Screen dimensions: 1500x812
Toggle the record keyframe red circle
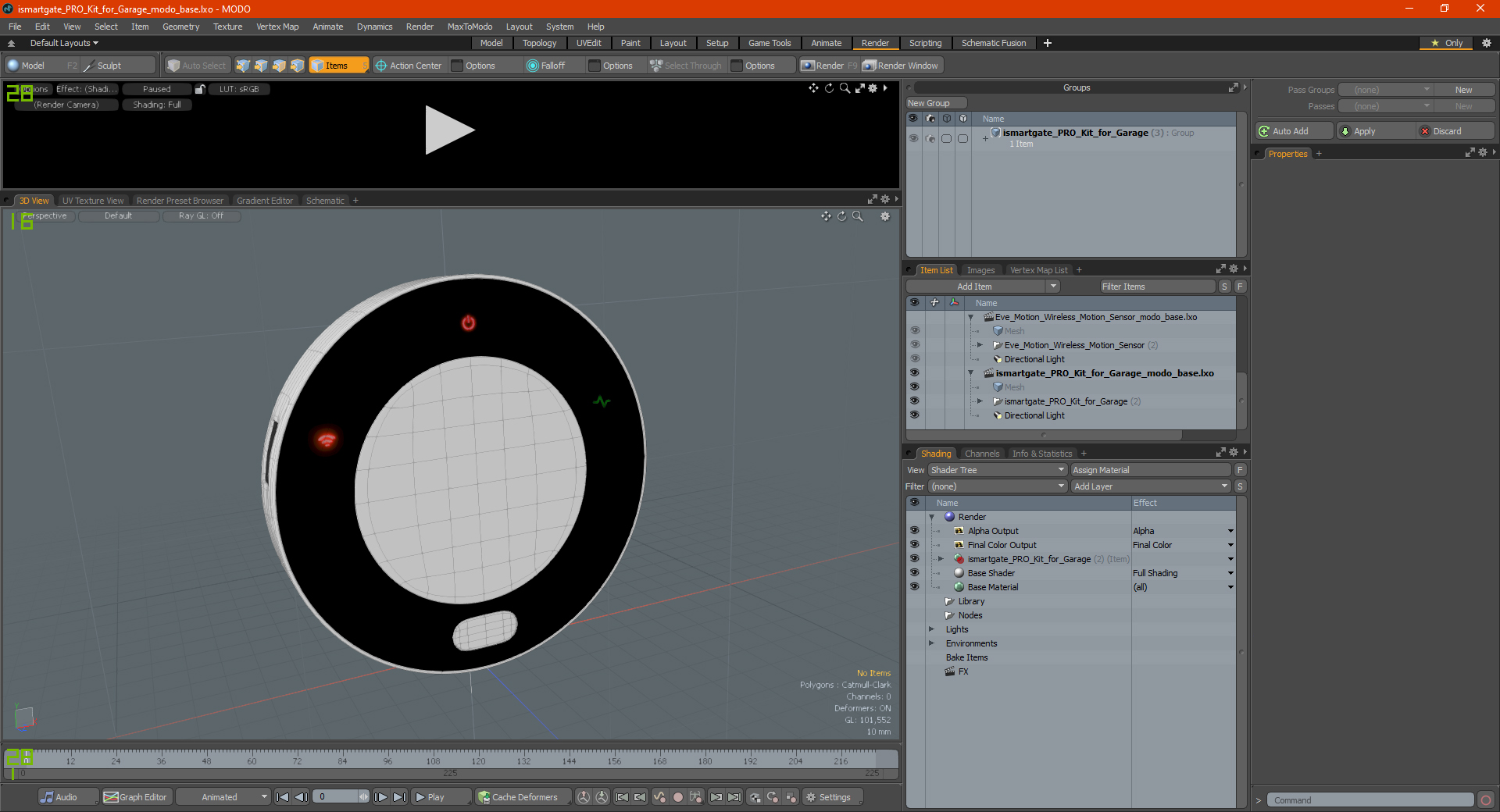[x=678, y=797]
